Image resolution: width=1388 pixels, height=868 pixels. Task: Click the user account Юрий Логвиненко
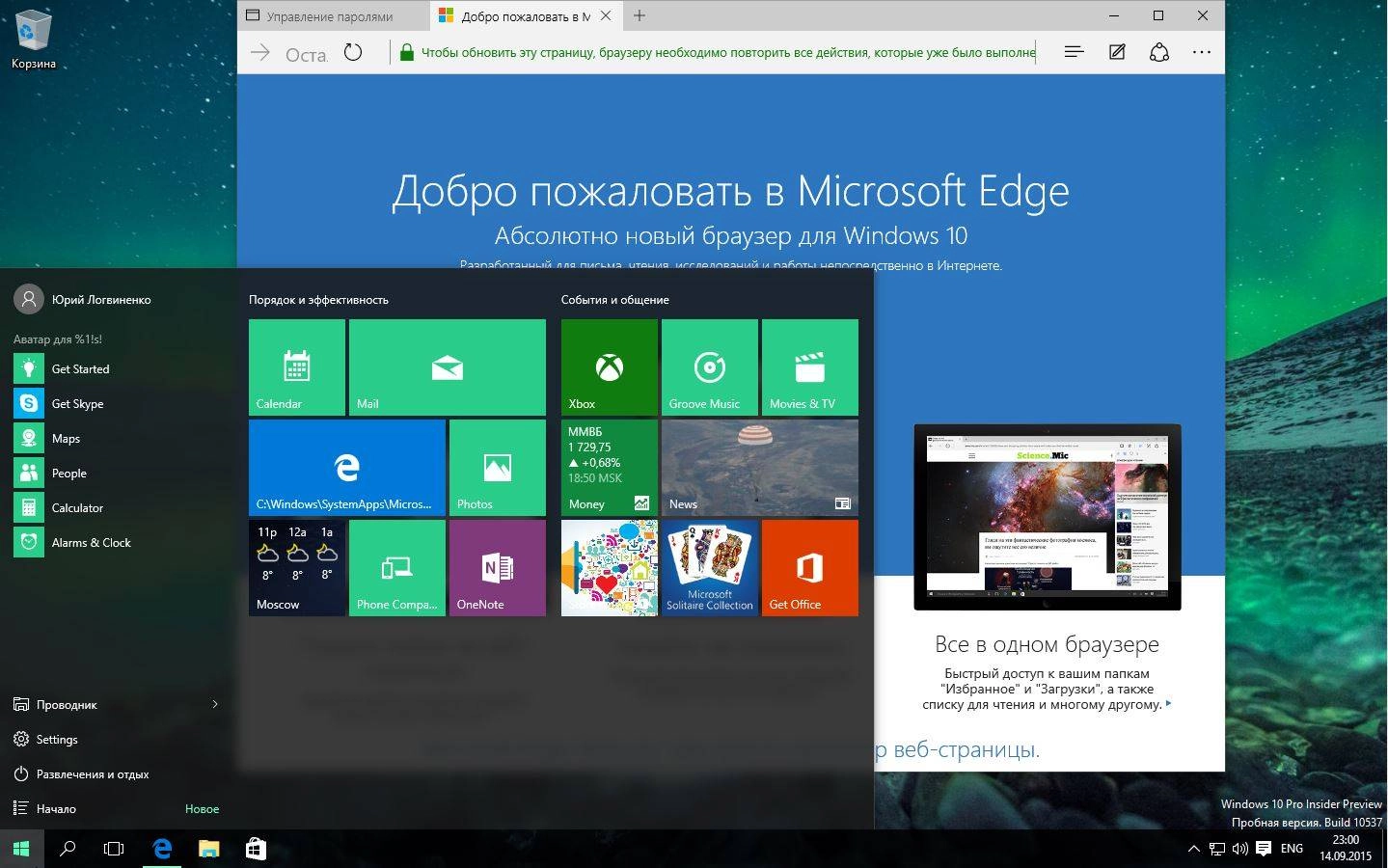83,299
